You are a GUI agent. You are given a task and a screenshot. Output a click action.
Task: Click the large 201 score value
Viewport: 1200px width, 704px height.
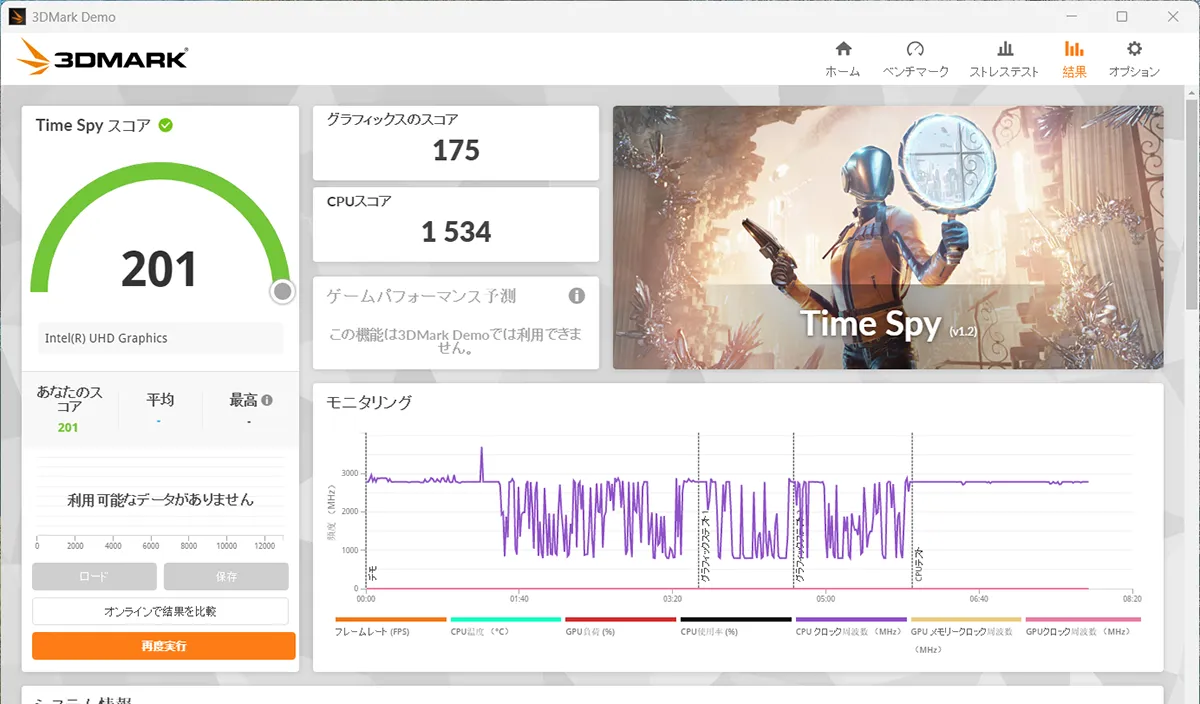tap(160, 270)
